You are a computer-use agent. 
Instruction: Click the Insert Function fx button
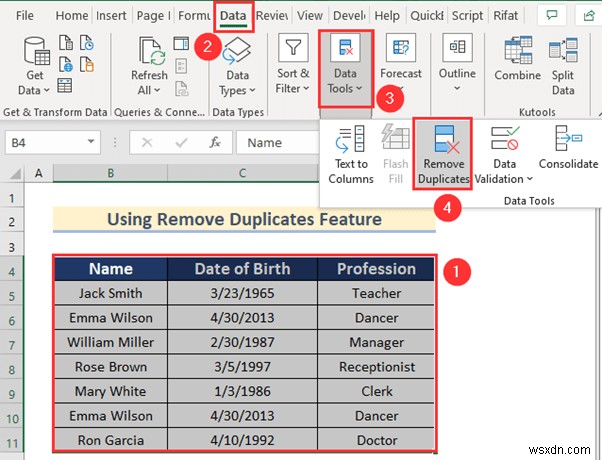click(215, 142)
